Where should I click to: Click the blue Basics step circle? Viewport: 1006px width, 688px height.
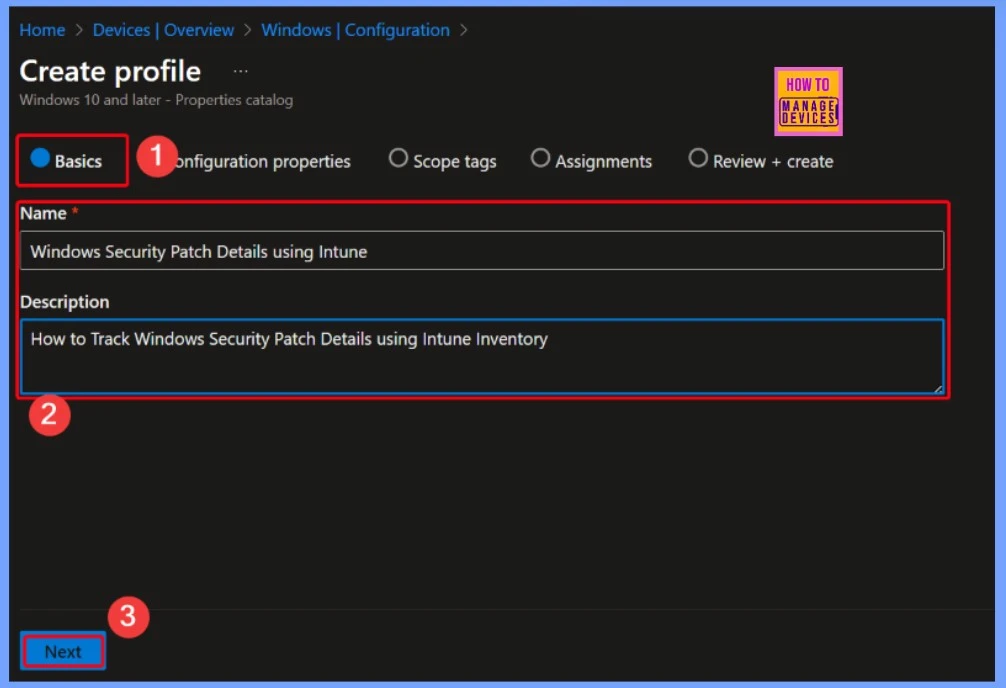(40, 158)
